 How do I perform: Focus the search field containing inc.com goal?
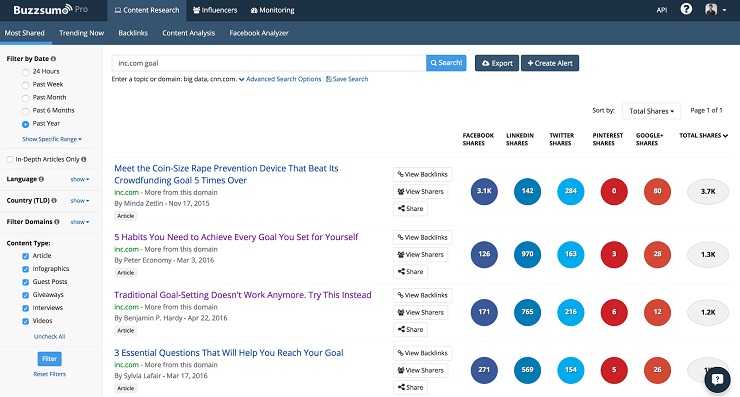click(x=269, y=63)
